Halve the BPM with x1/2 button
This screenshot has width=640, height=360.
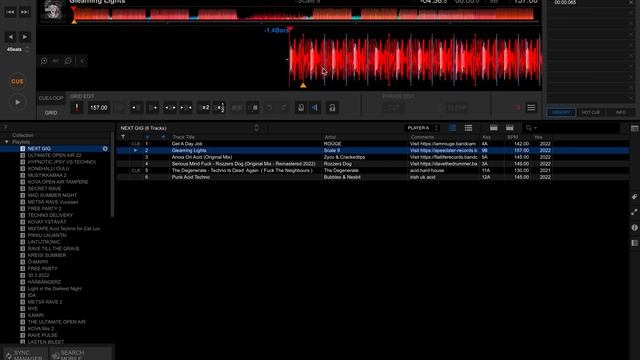click(220, 108)
